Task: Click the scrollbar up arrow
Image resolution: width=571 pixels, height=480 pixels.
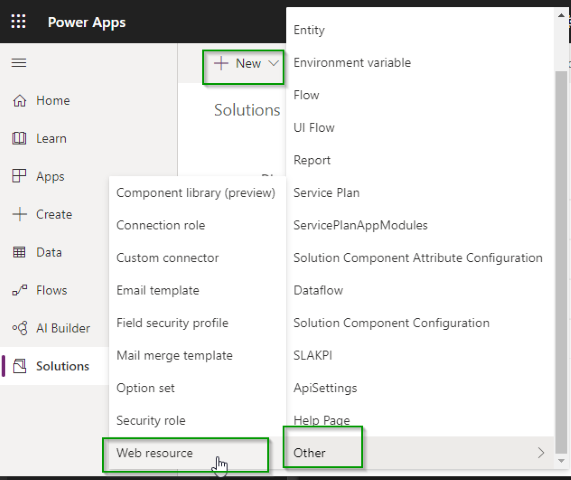Action: (x=561, y=15)
